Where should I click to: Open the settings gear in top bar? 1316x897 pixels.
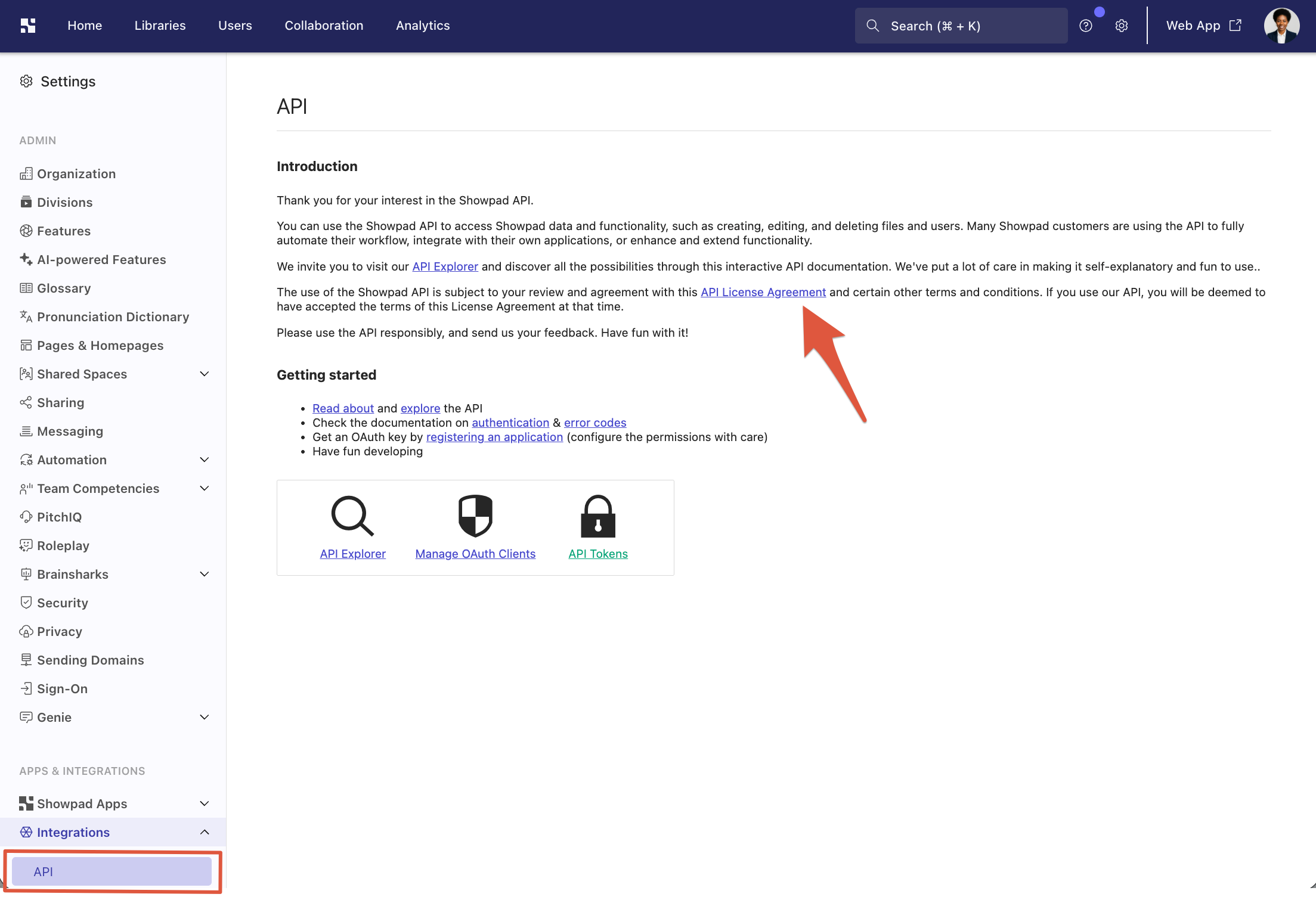click(x=1122, y=26)
